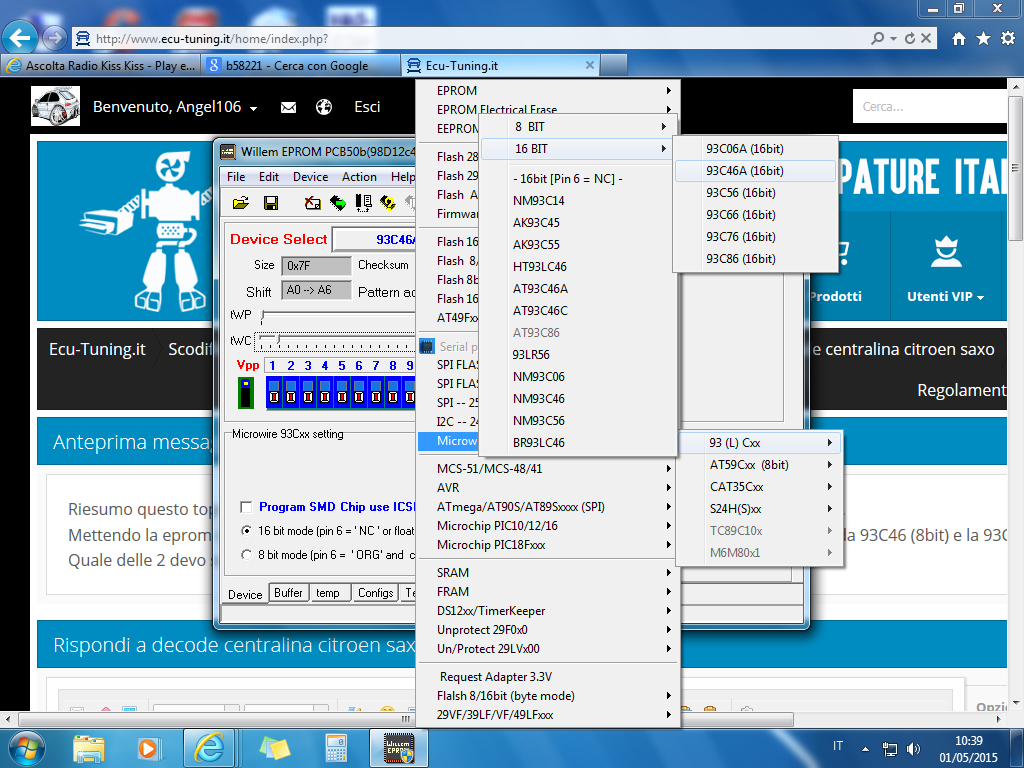Click the tWC slider handle

[x=278, y=340]
